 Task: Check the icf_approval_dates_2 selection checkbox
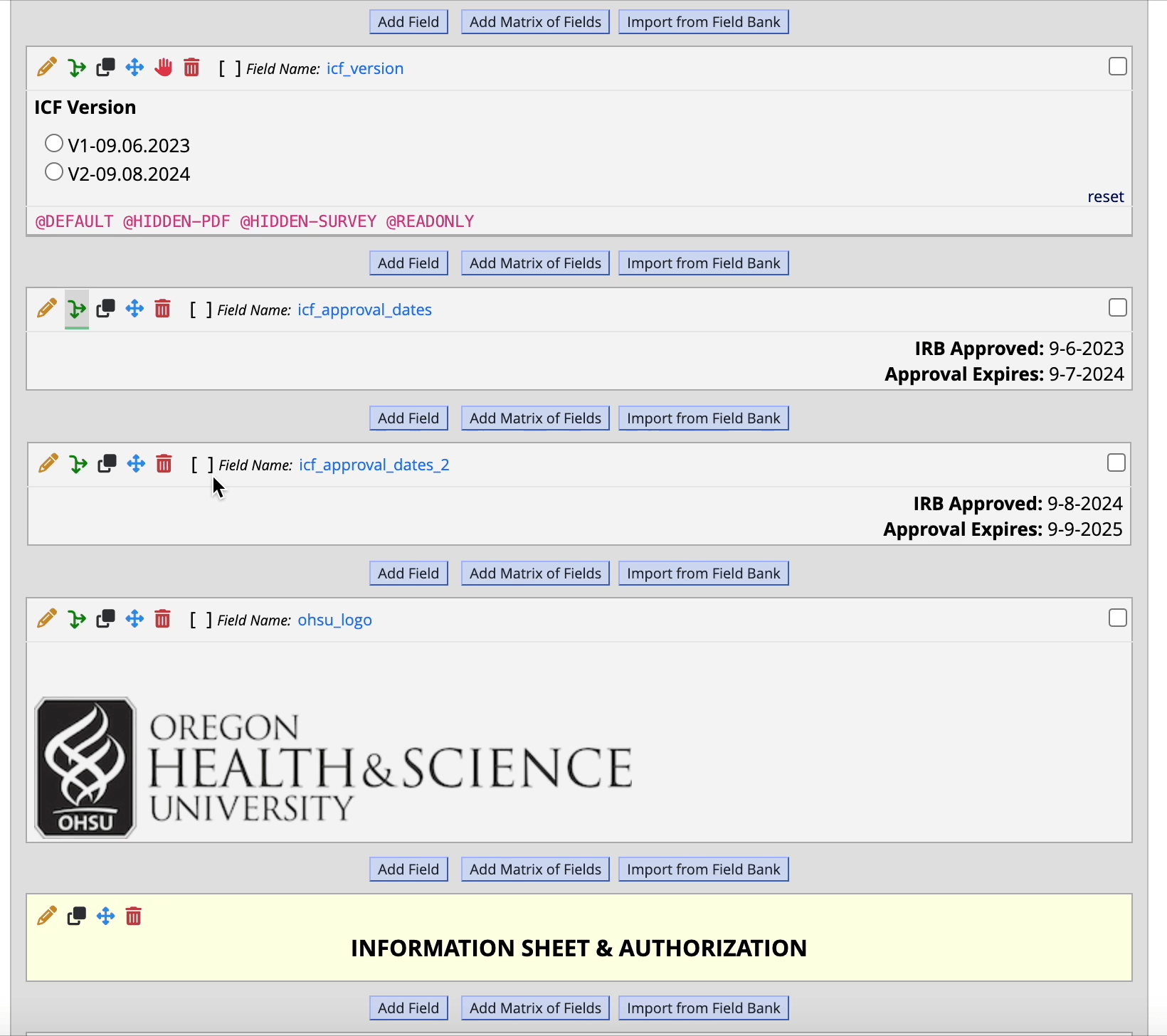1116,463
